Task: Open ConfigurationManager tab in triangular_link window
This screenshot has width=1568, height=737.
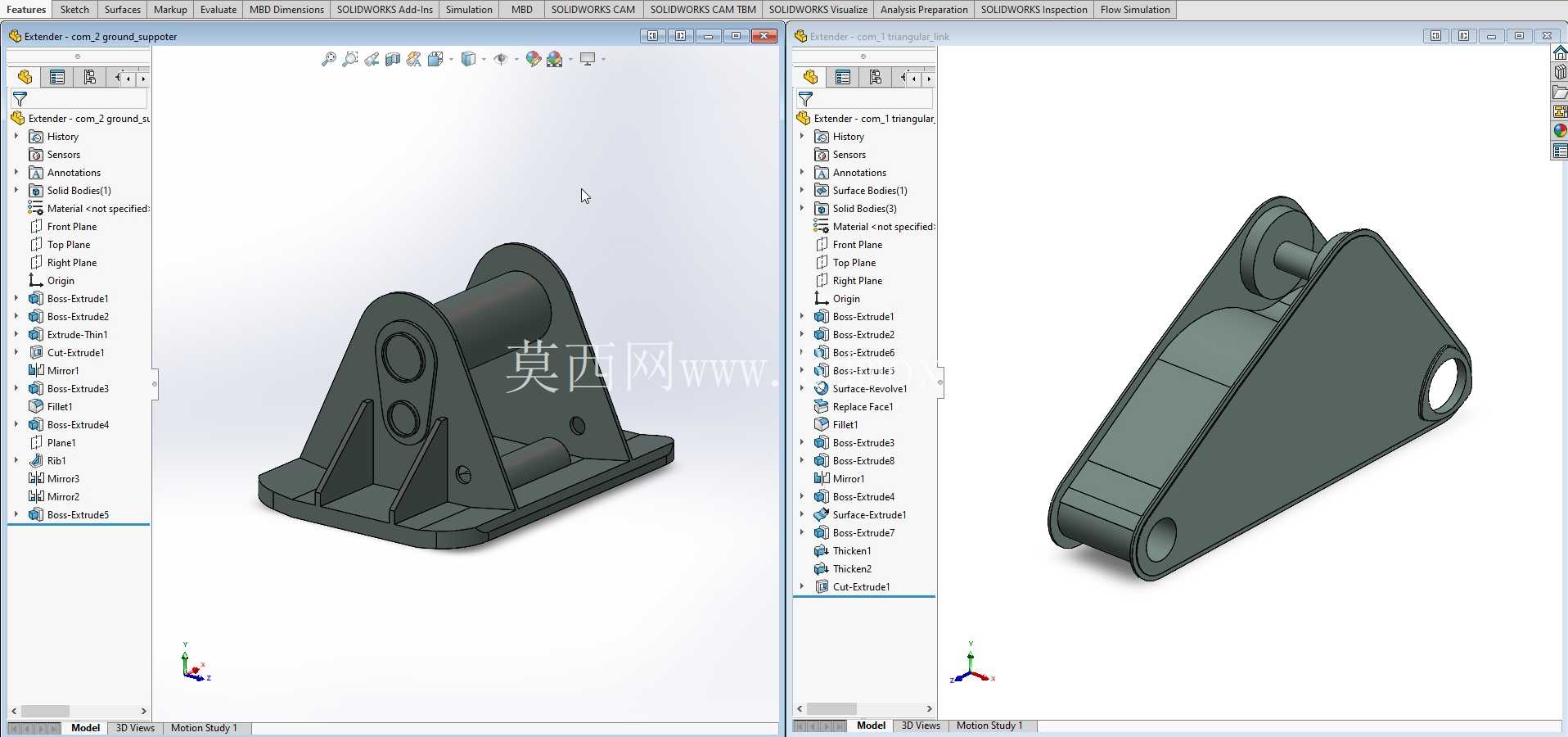Action: 876,77
